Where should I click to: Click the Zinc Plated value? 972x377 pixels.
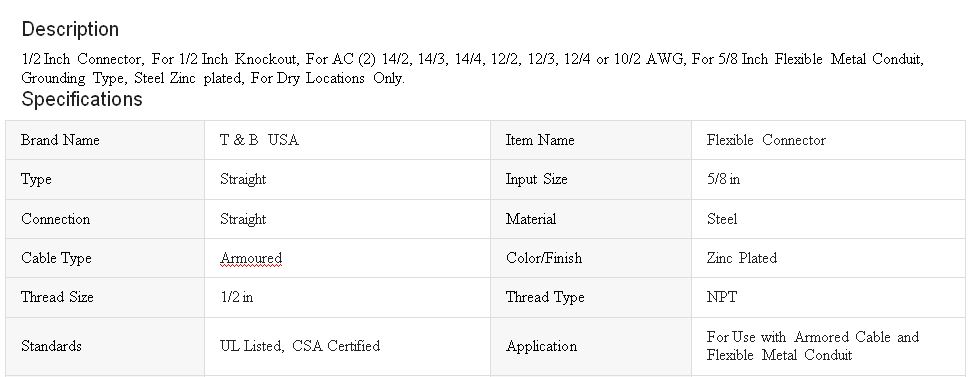pos(741,258)
